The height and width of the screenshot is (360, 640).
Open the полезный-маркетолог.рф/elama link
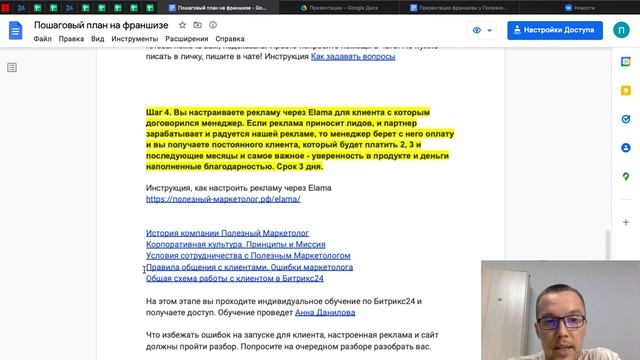(223, 199)
